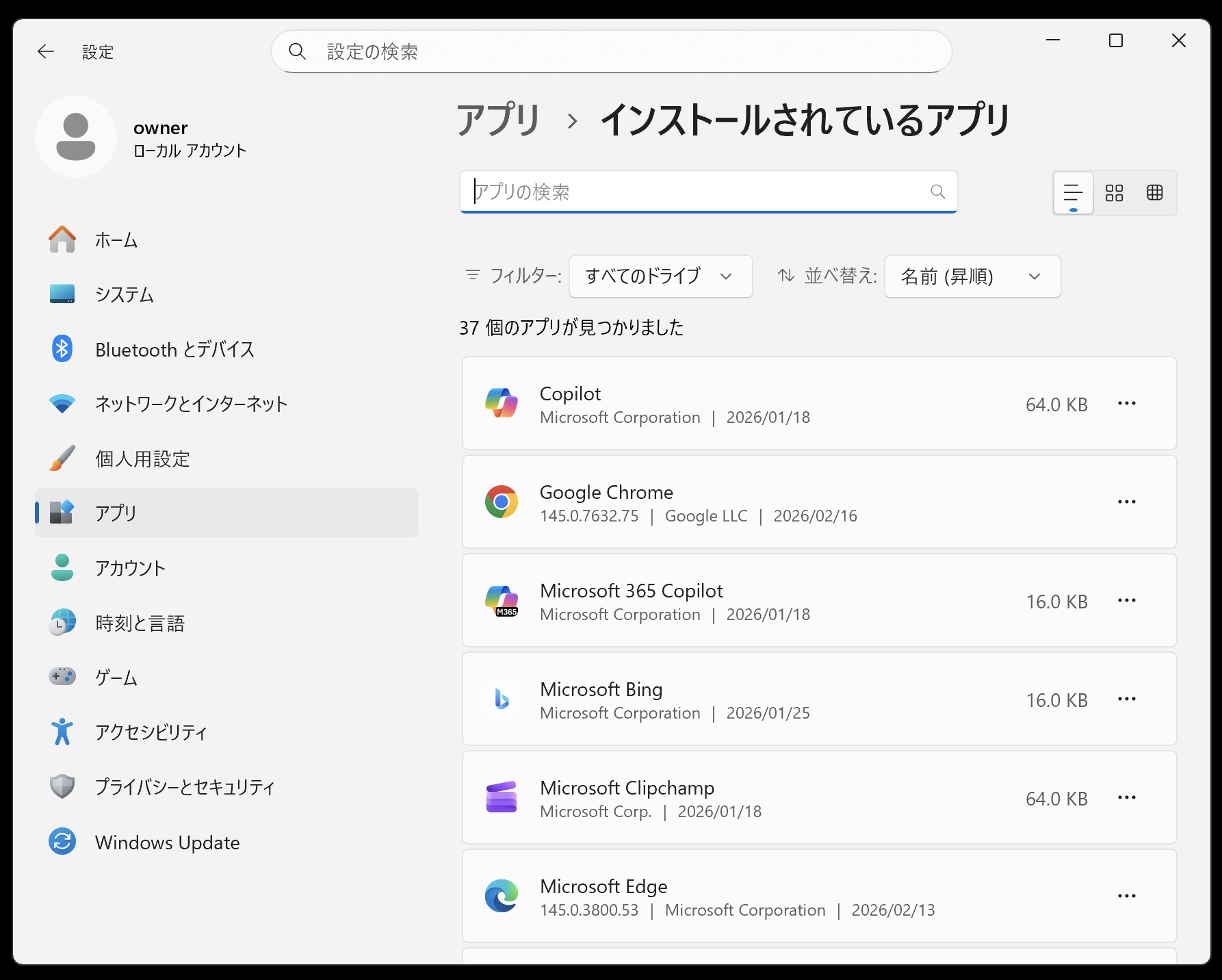Open more options for Google Chrome
The image size is (1222, 980).
click(x=1126, y=502)
